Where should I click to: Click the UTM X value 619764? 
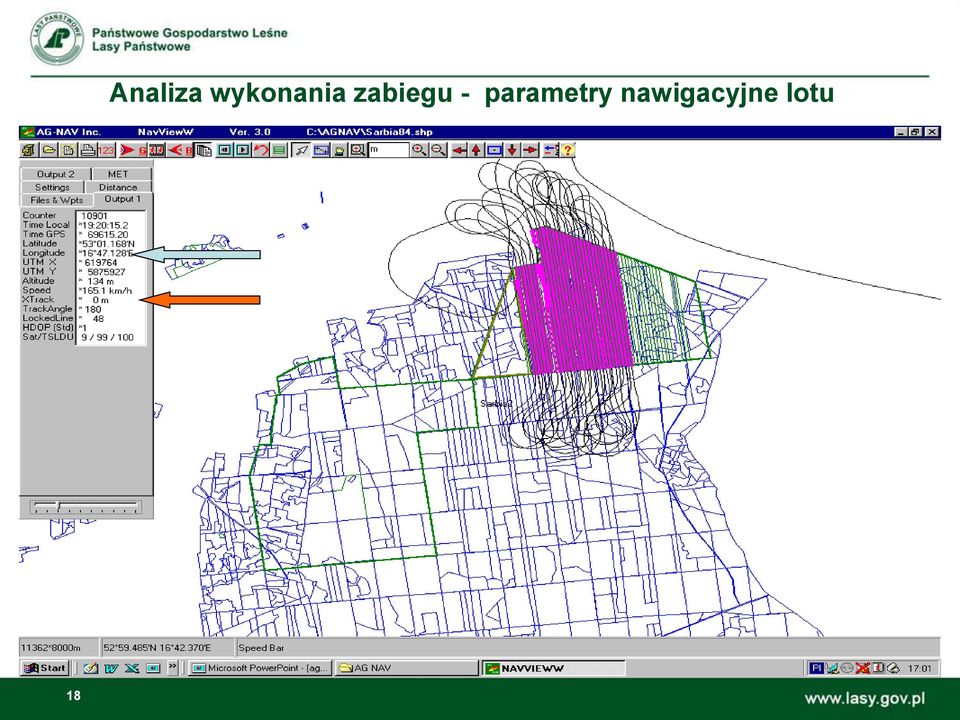(x=100, y=263)
